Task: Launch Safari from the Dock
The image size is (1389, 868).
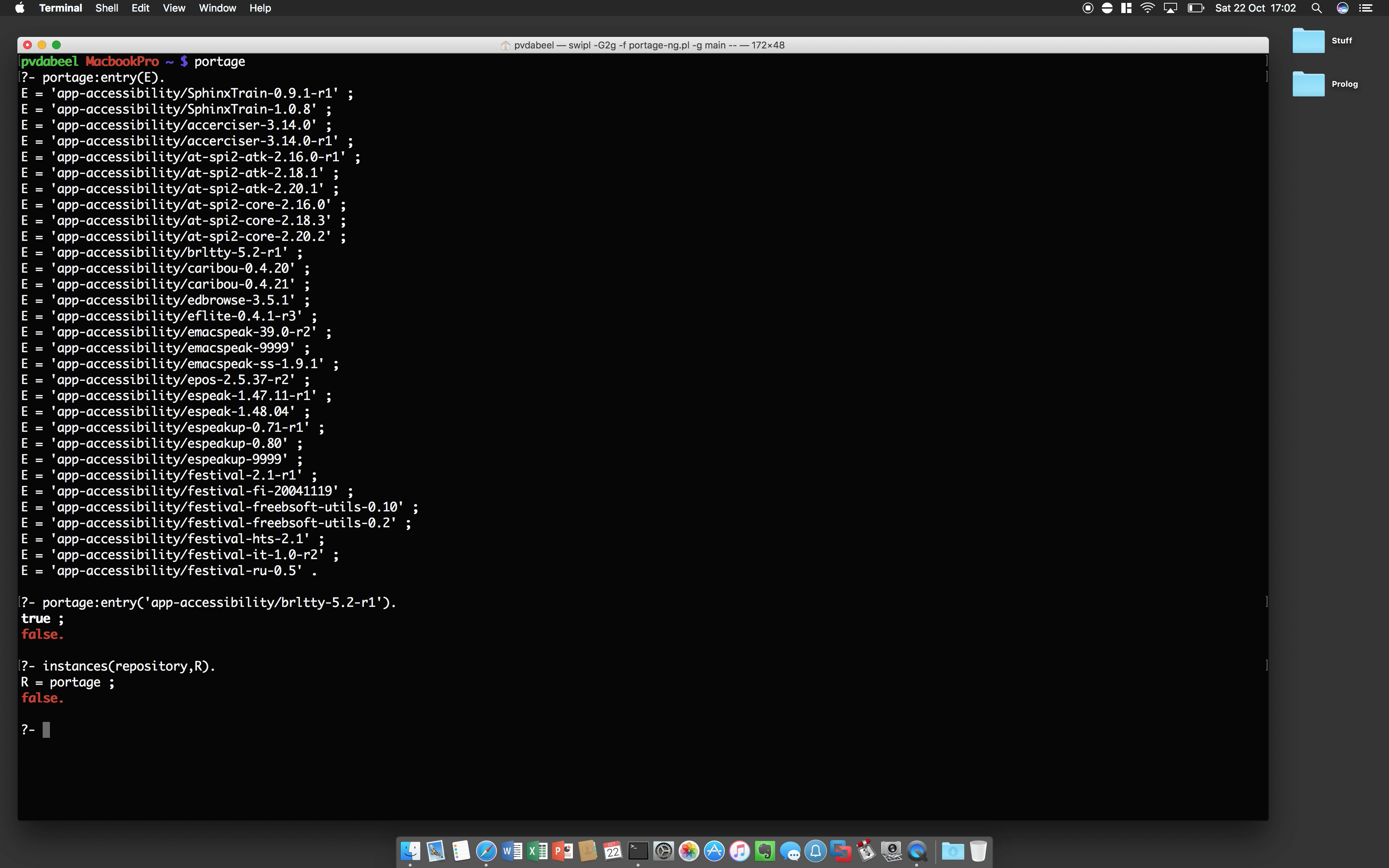Action: point(486,851)
